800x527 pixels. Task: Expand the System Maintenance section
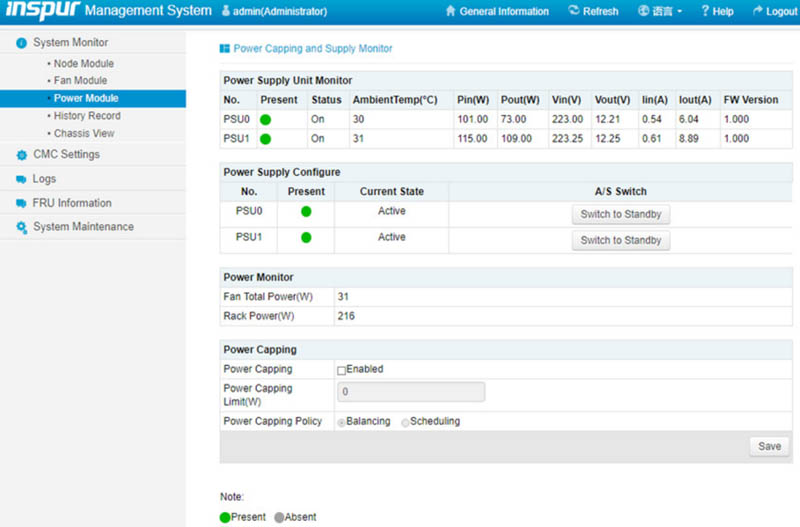coord(83,227)
